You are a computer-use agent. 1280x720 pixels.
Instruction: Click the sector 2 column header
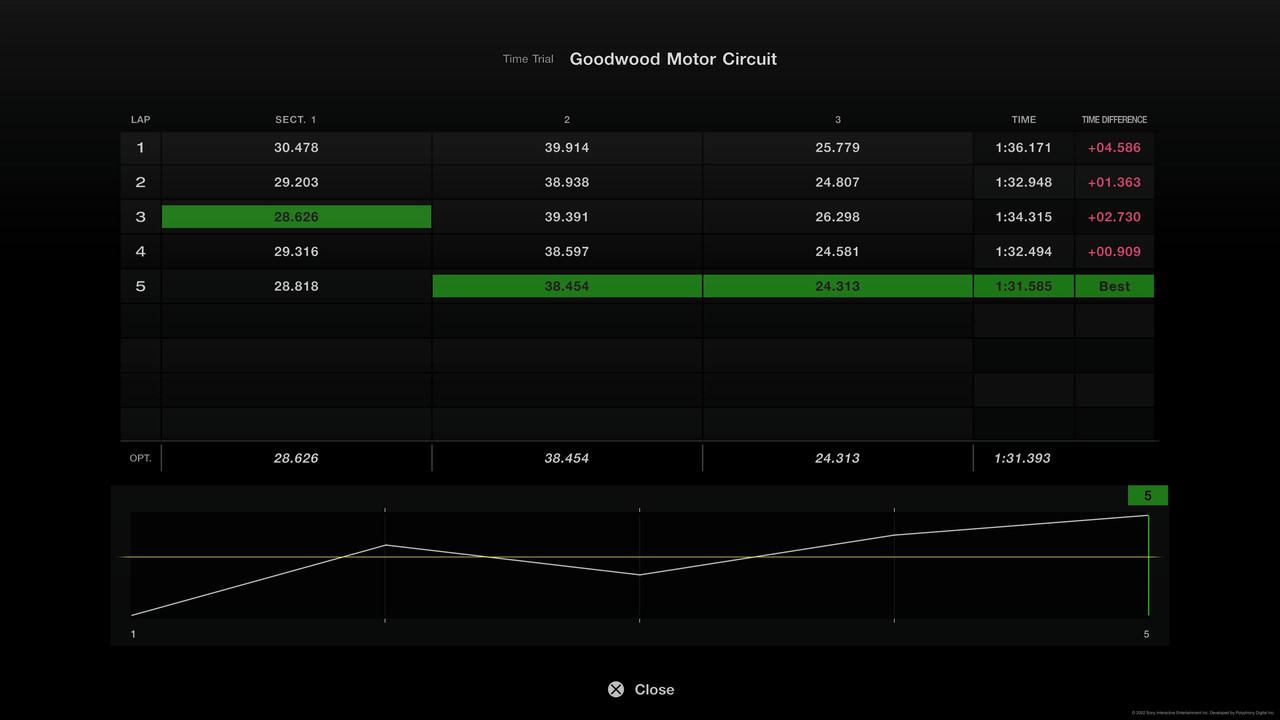pos(567,119)
